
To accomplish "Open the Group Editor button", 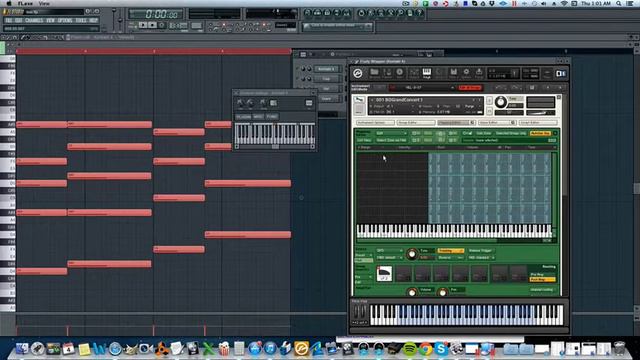I will pos(416,122).
